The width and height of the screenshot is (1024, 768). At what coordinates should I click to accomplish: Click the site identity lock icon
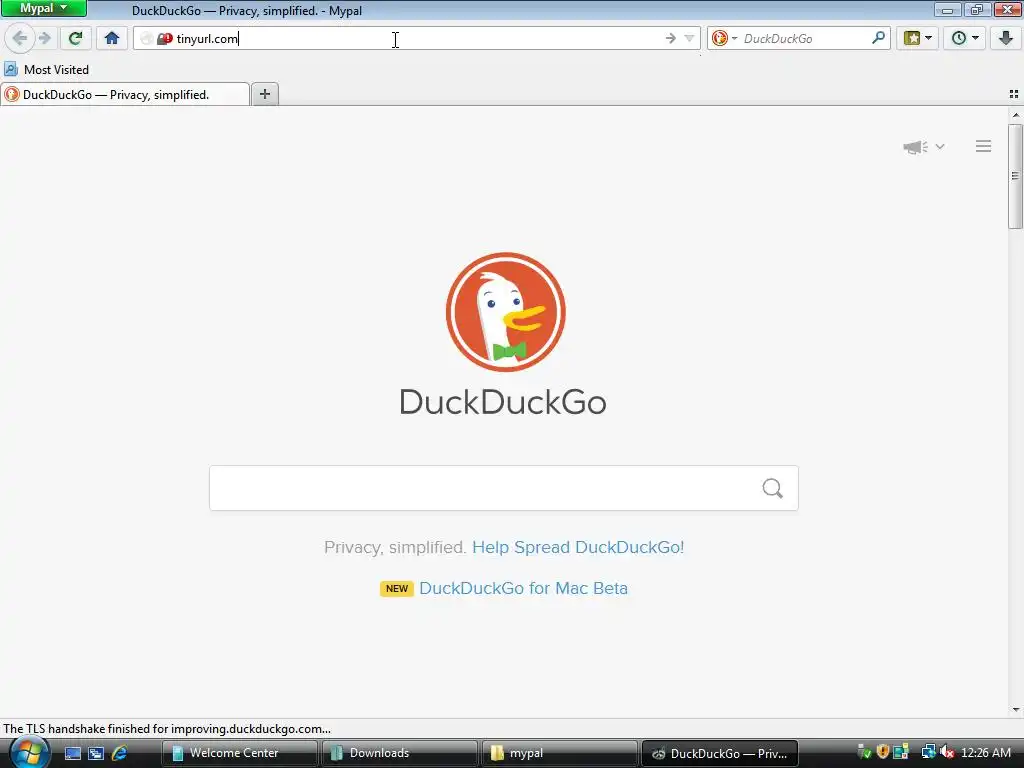pyautogui.click(x=165, y=39)
